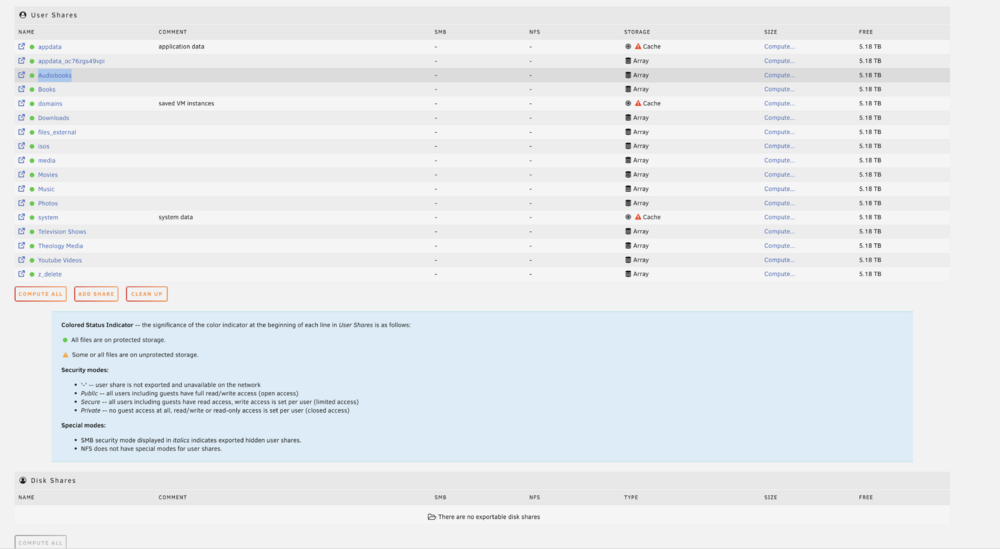Click red warning icon in appdata row
Screen dimensions: 1000x549
(x=638, y=47)
